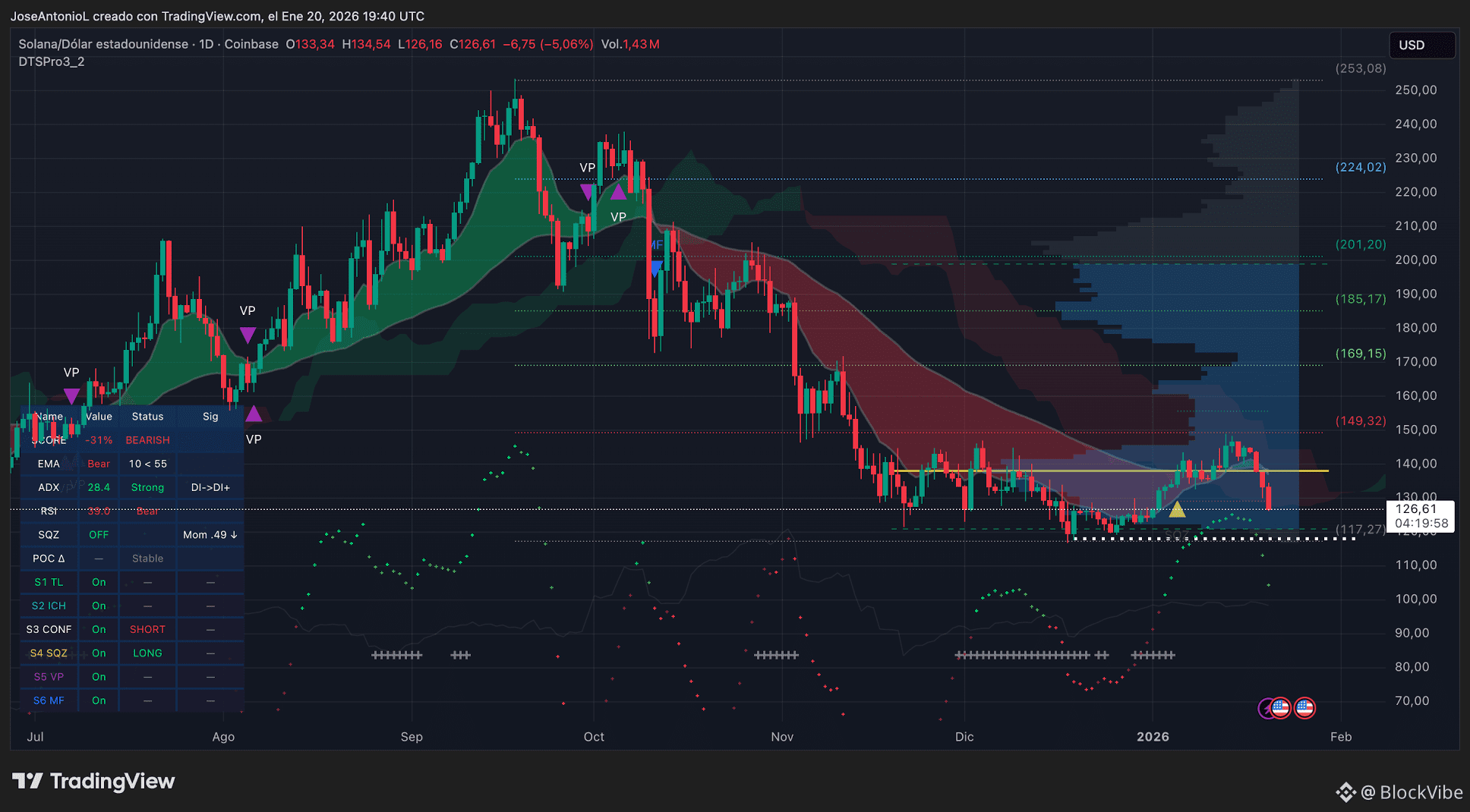The image size is (1470, 812).
Task: Click the 2026 label on the time axis
Action: click(x=1153, y=737)
